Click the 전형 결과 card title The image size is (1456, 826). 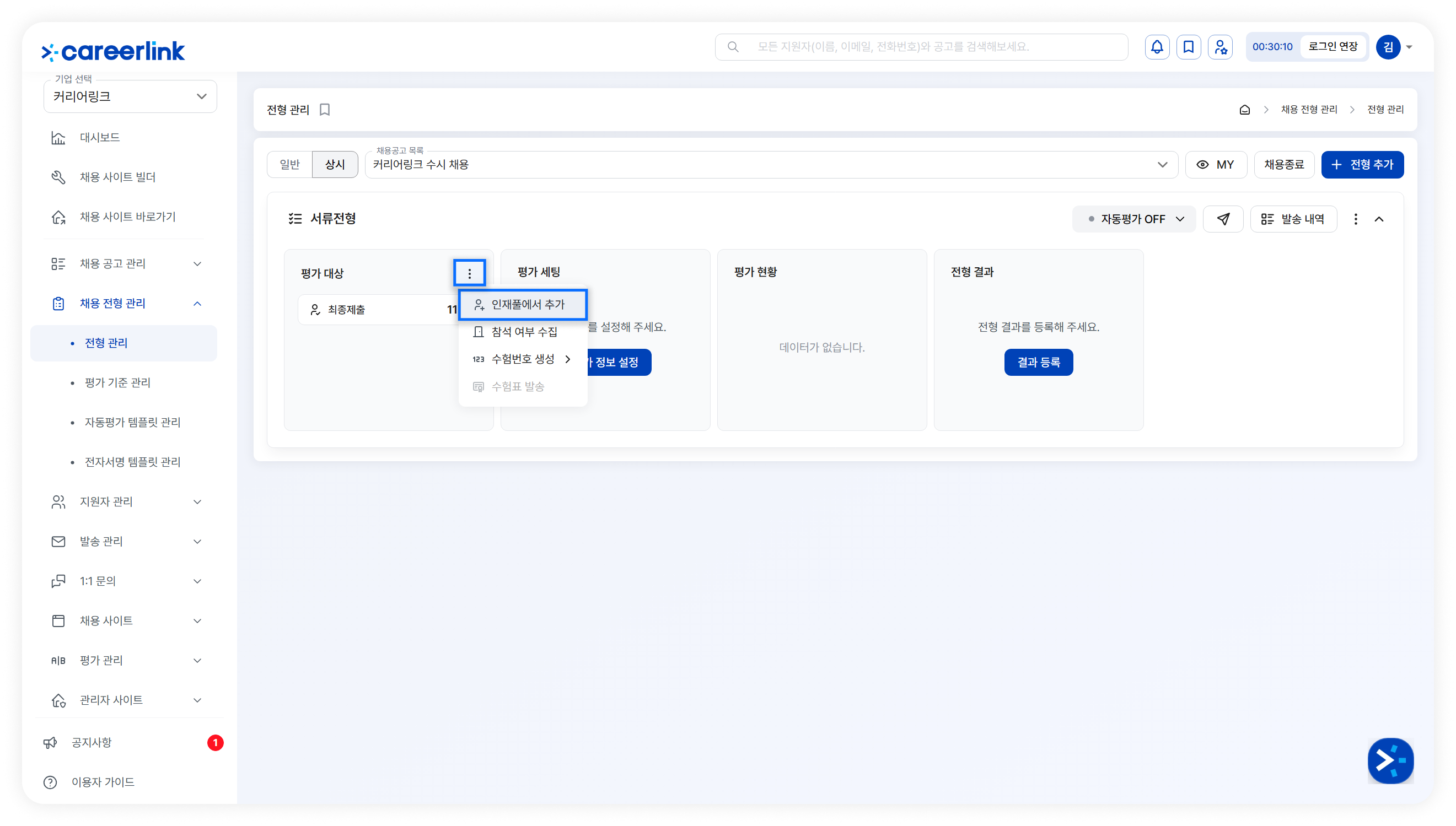pos(972,272)
